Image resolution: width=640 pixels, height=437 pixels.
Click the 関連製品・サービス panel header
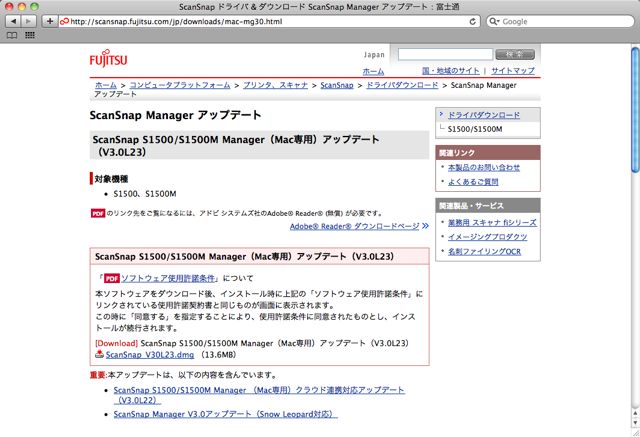[488, 205]
